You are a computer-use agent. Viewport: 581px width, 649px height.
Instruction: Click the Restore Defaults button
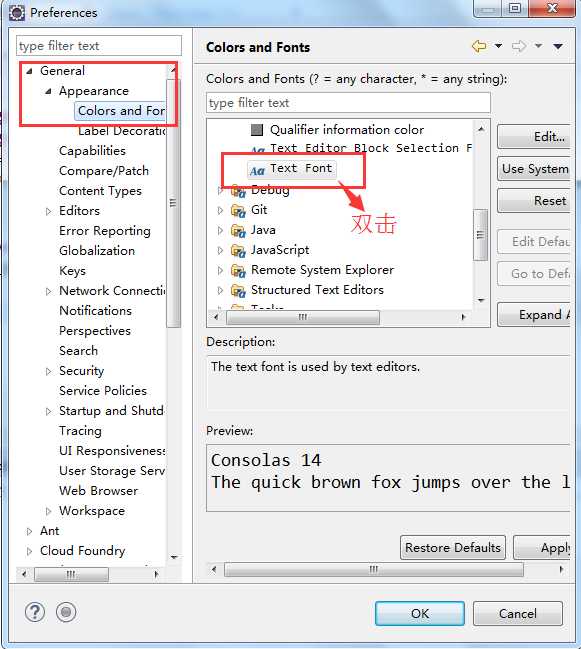(x=453, y=548)
